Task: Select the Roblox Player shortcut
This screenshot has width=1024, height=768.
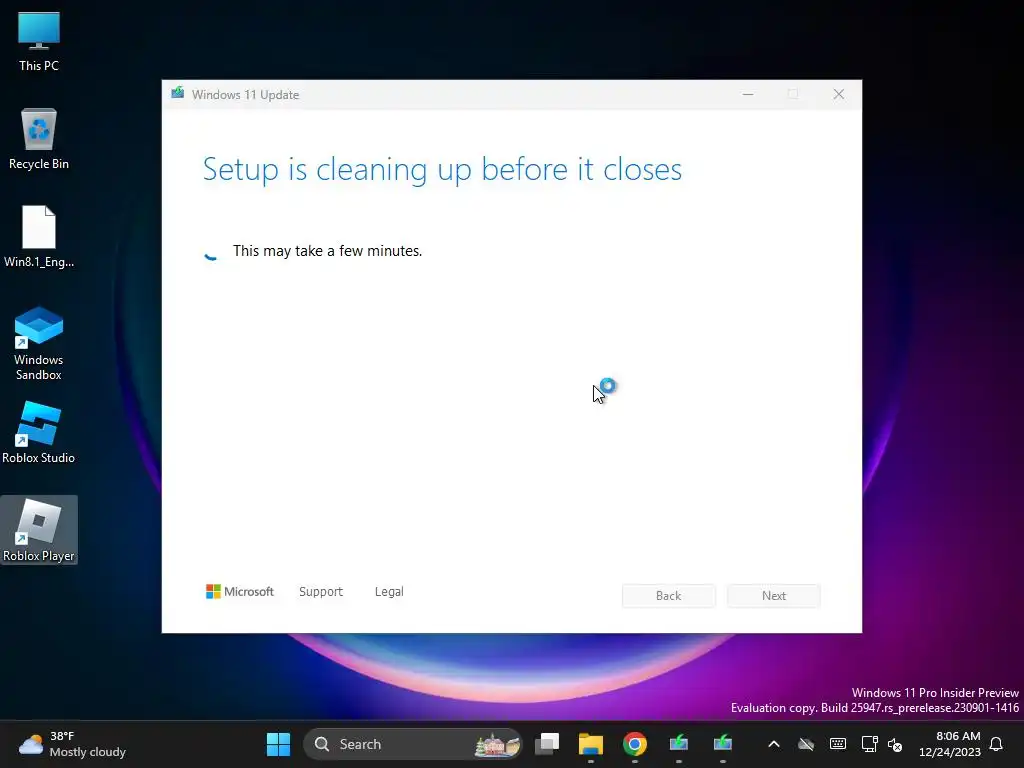Action: 39,530
